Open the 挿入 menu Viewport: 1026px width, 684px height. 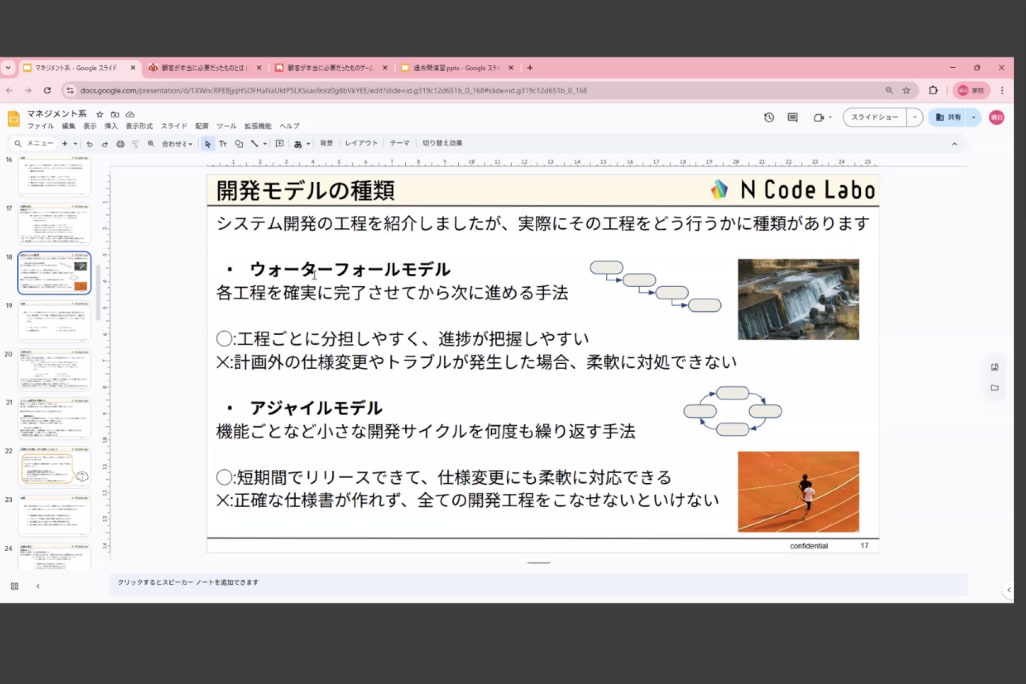point(111,127)
